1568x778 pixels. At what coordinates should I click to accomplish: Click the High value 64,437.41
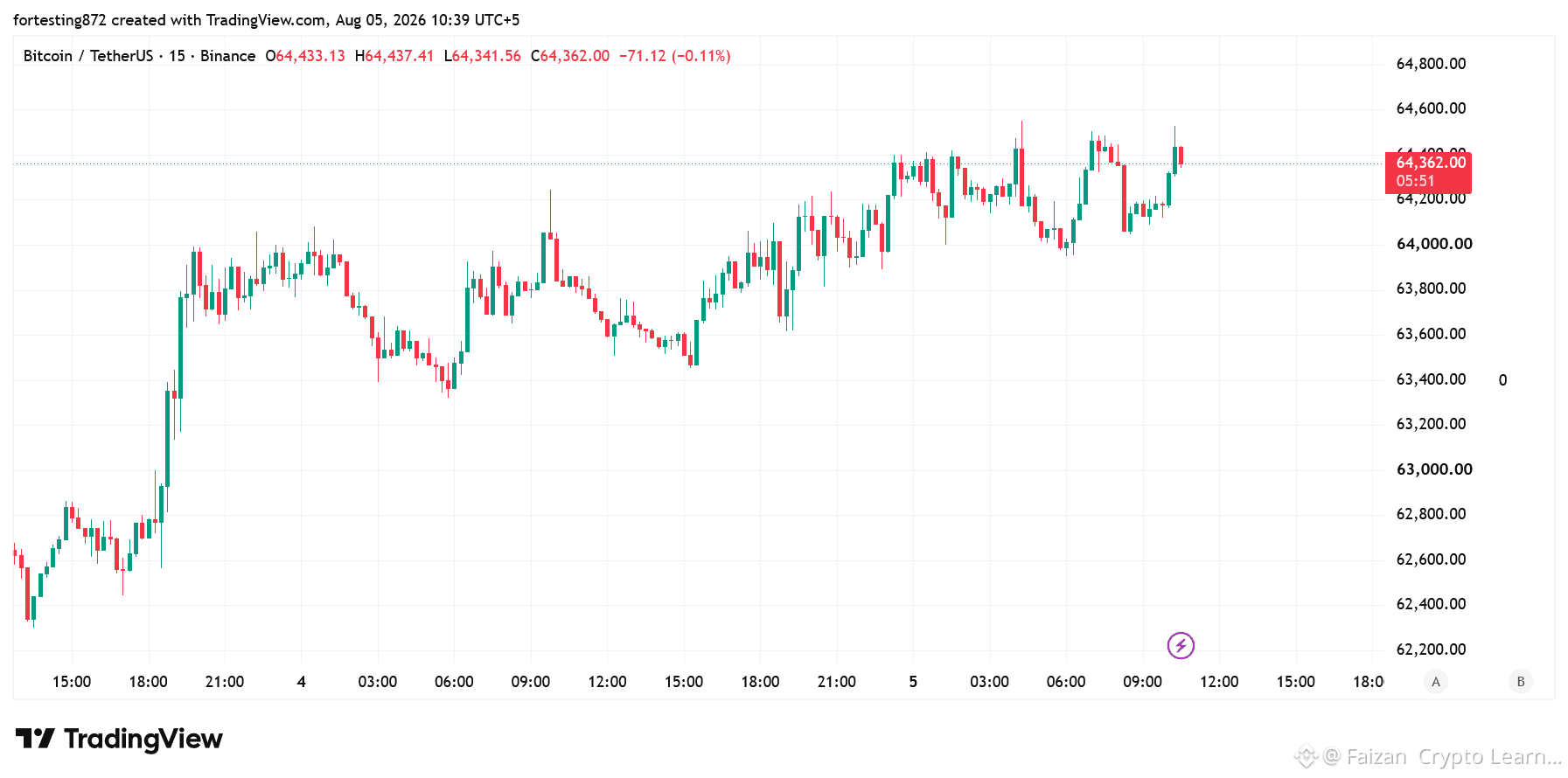point(399,56)
